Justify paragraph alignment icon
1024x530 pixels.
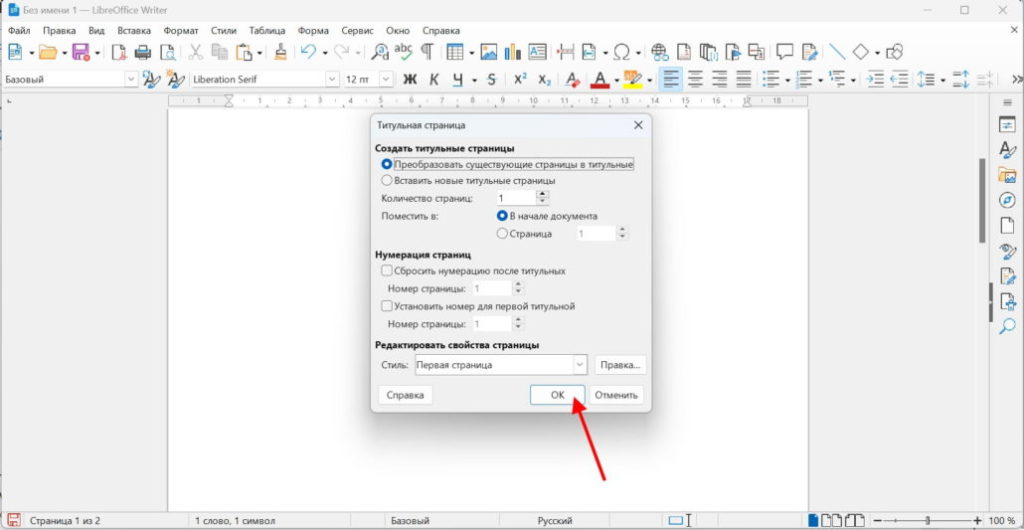point(743,80)
